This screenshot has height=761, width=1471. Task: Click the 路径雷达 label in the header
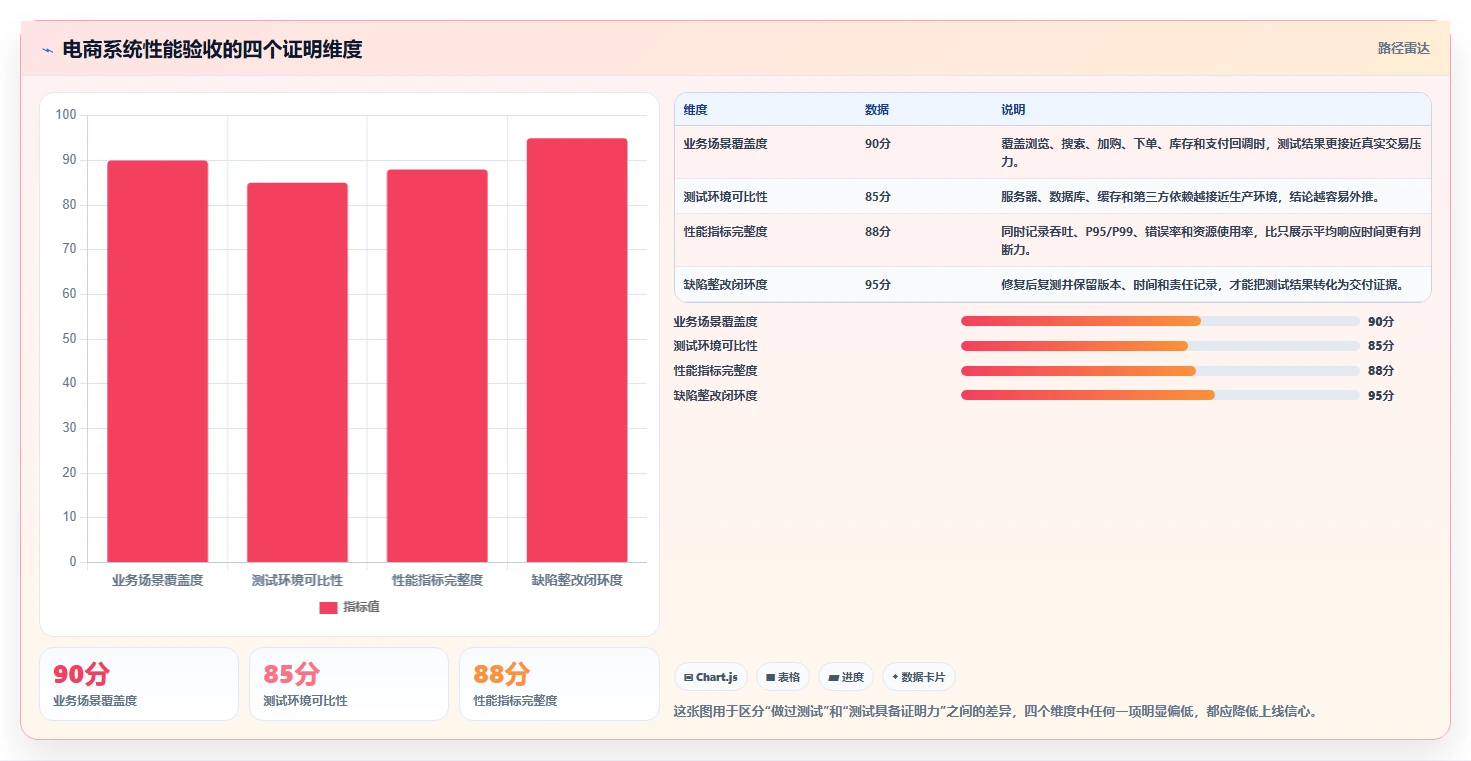click(1403, 48)
